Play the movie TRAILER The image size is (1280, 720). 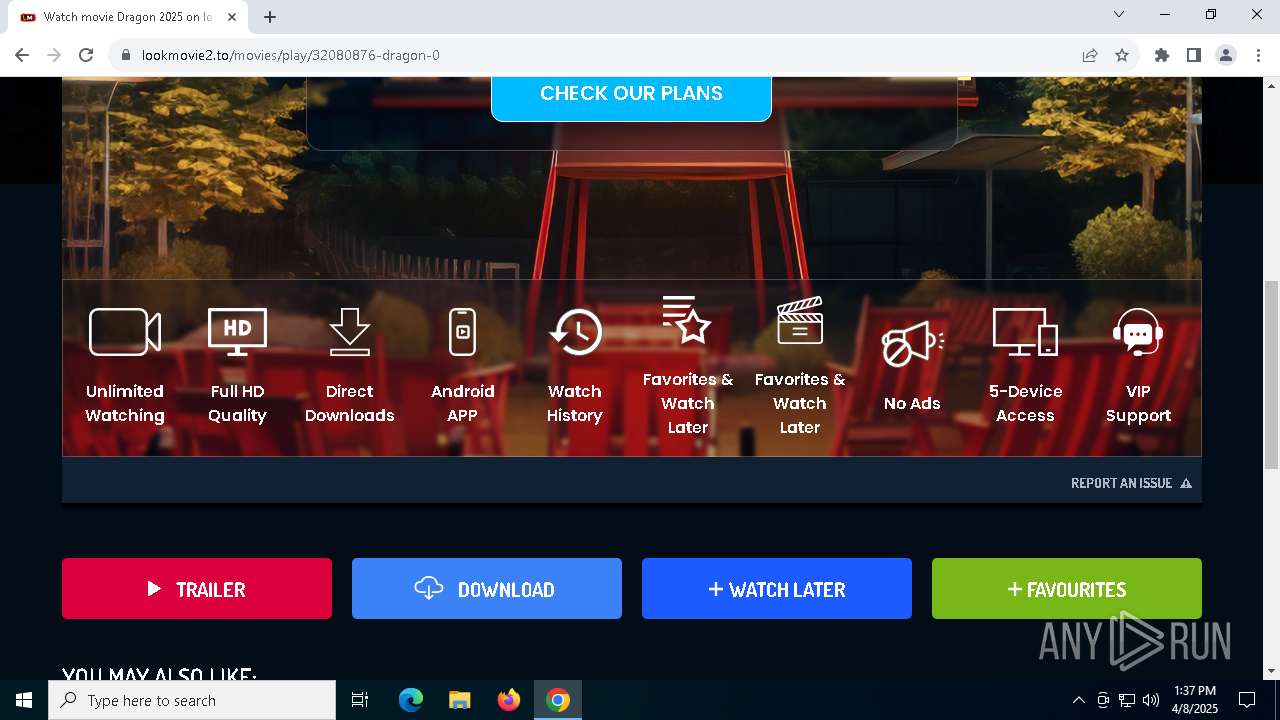point(197,589)
